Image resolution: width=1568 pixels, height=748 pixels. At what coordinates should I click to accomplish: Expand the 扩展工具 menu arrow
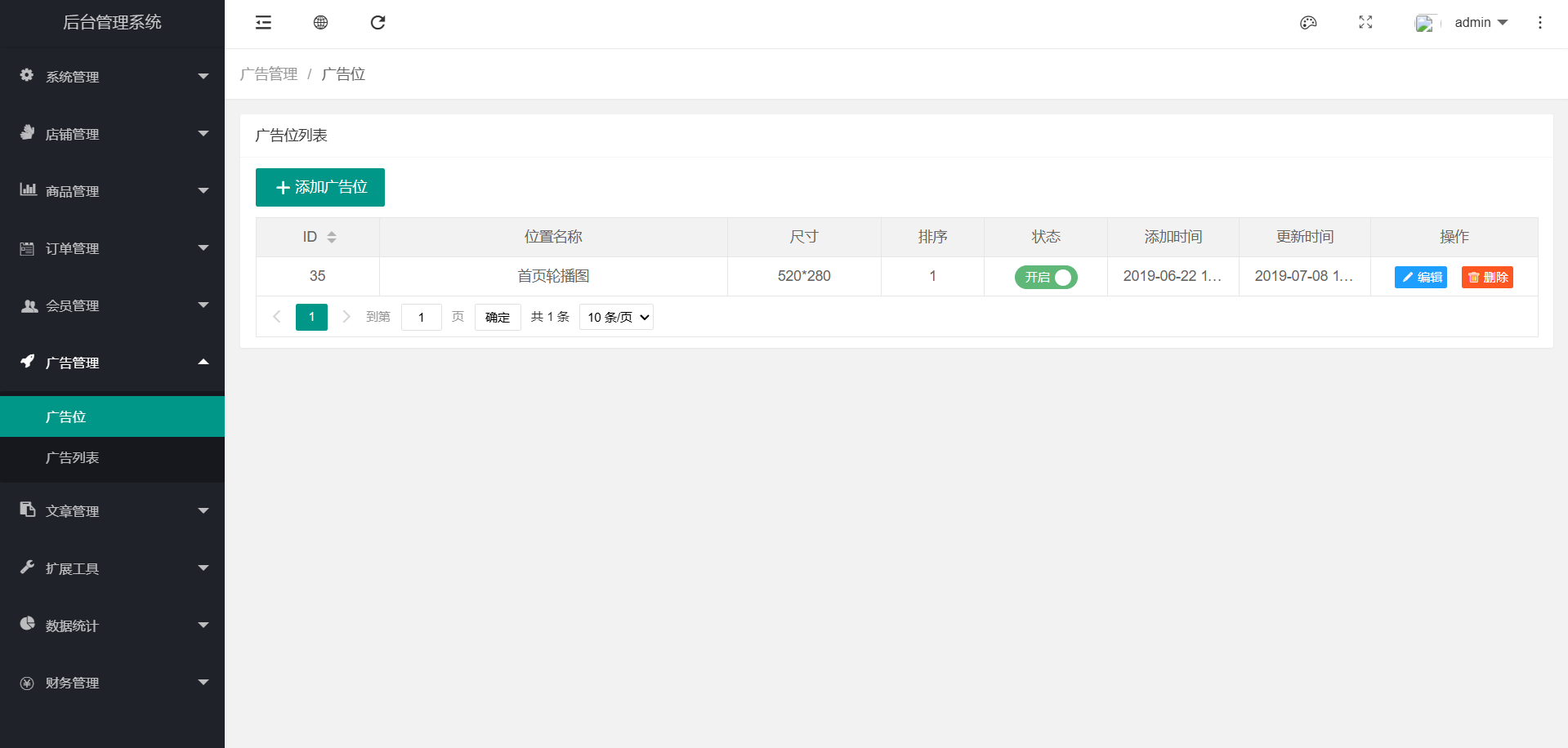203,568
